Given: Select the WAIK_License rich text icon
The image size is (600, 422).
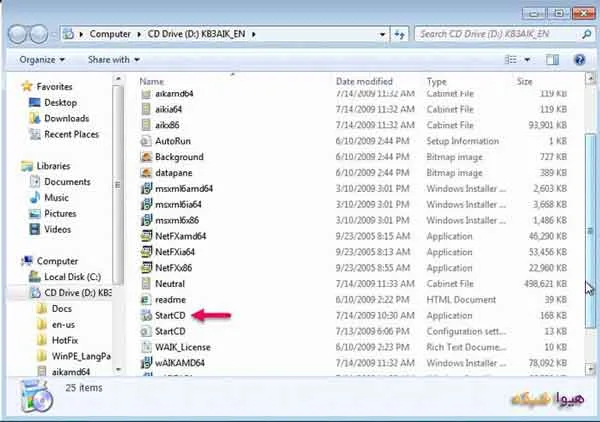Looking at the screenshot, I should (x=146, y=347).
